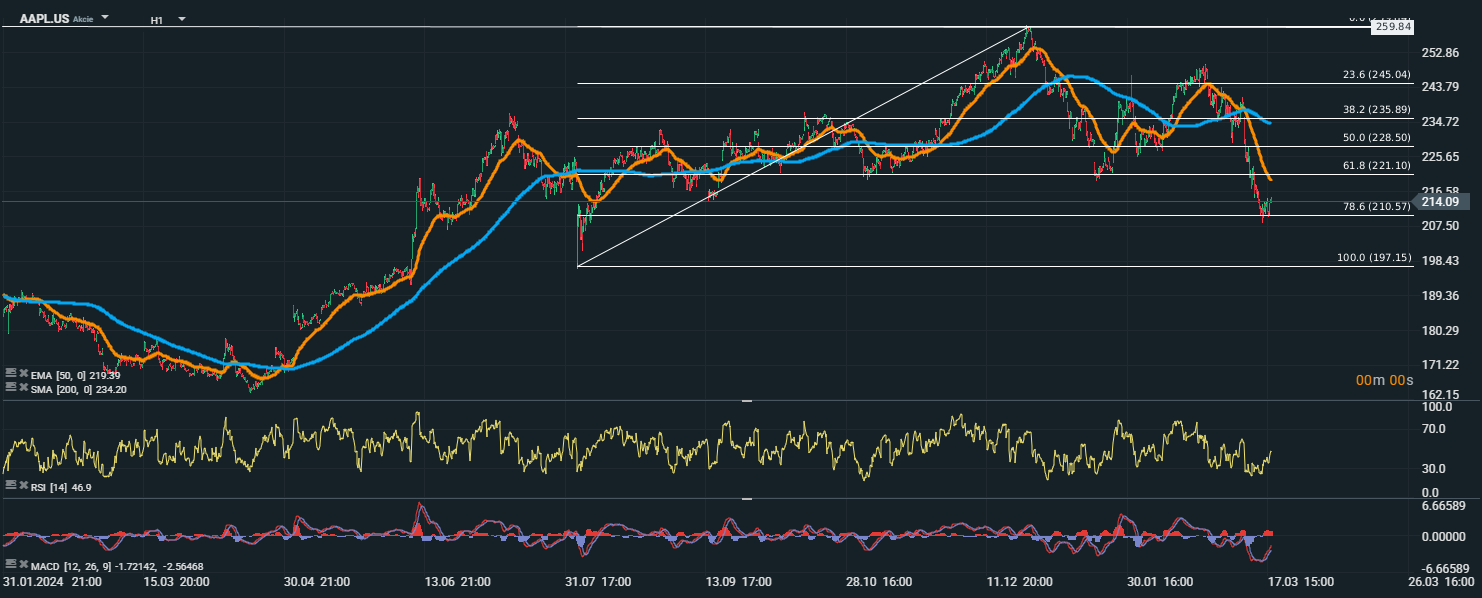This screenshot has height=598, width=1482.
Task: Open RSI 14 indicator settings icon
Action: point(10,484)
